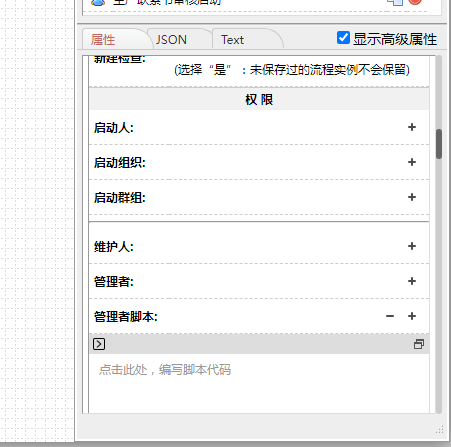Click the copy icon at panel top
Screen dimensions: 451x447
(395, 2)
